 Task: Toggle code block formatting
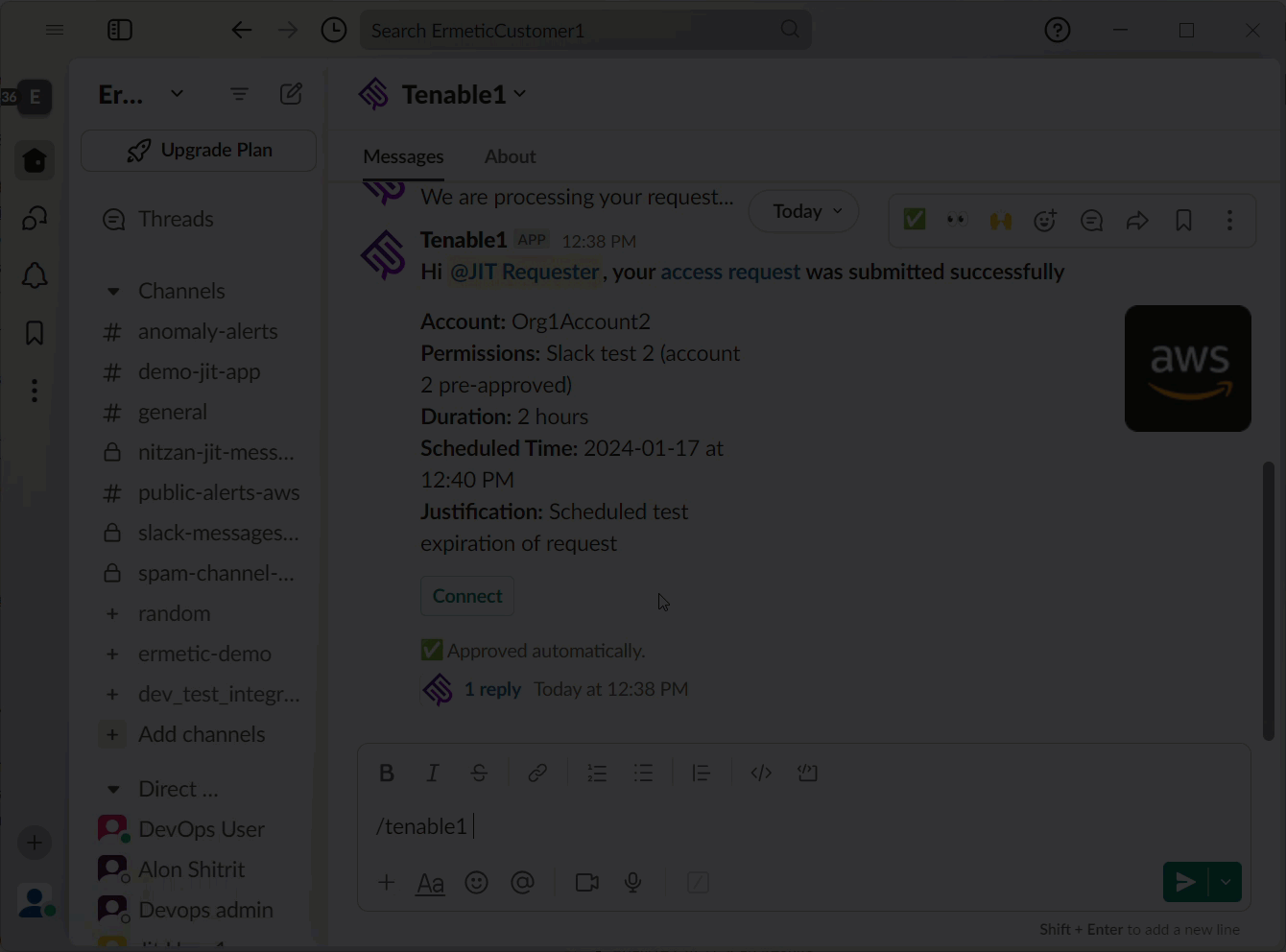point(807,773)
